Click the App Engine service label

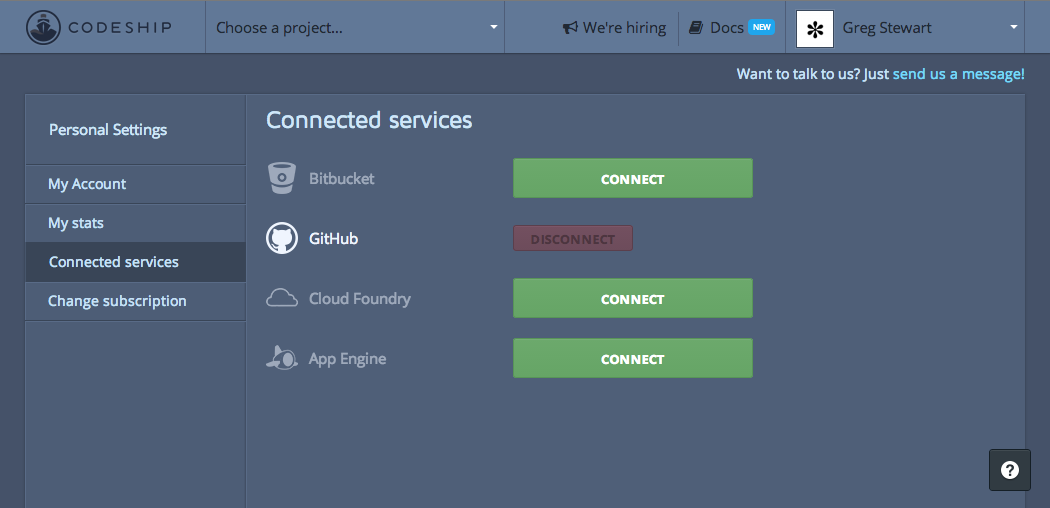coord(348,359)
